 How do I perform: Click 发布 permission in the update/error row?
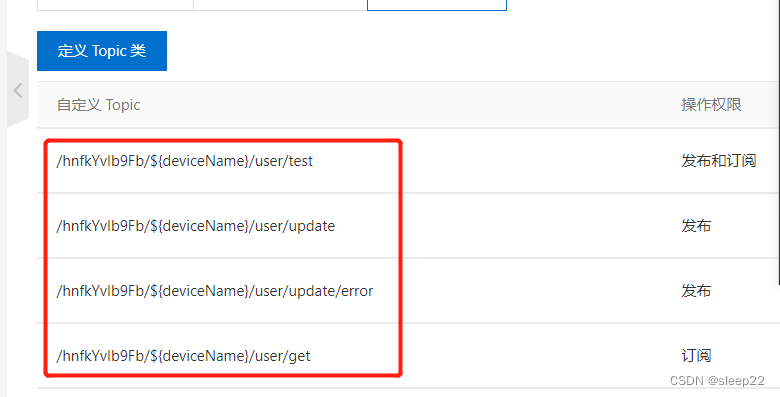point(696,291)
